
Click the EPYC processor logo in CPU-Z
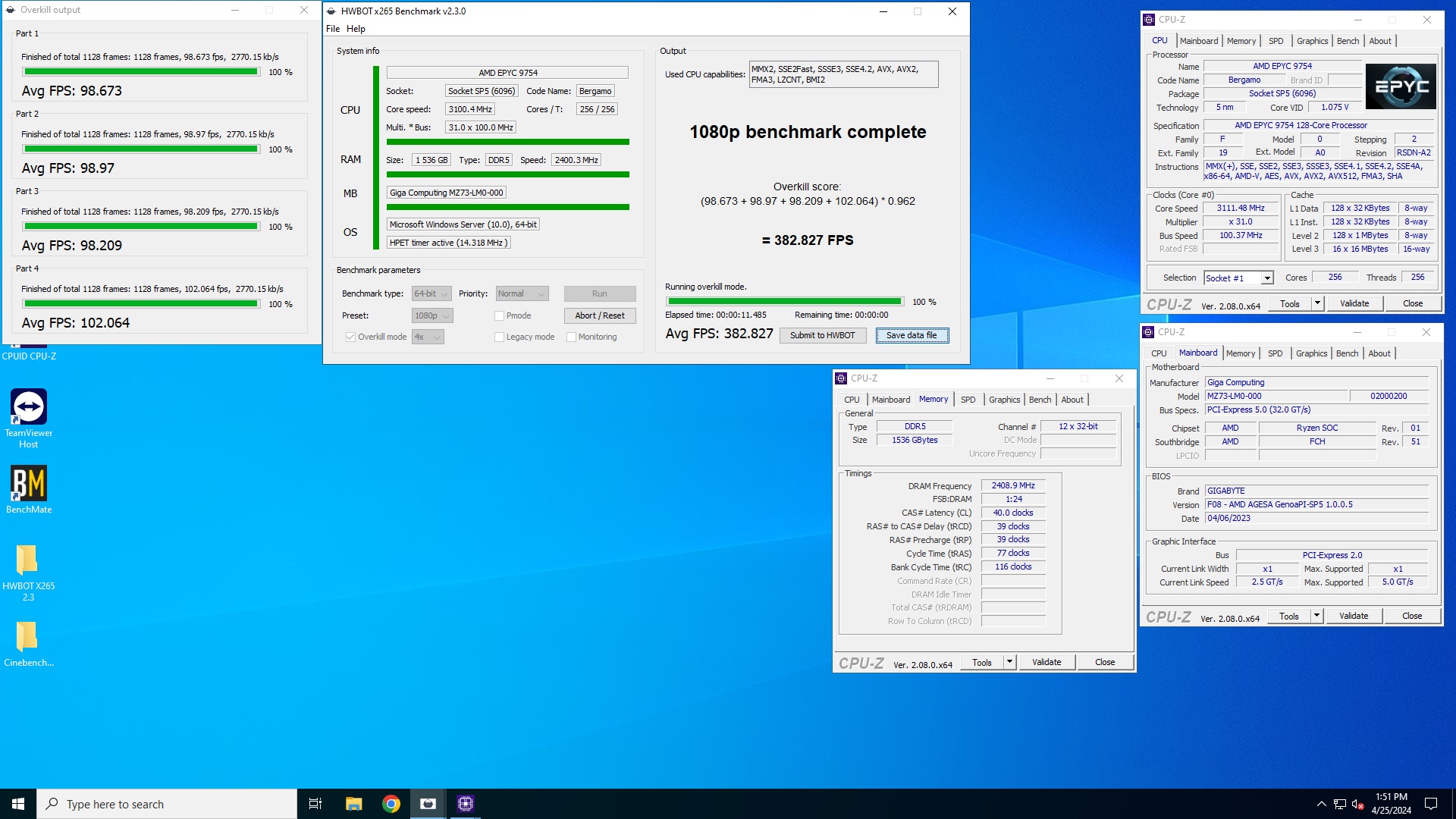click(1401, 86)
